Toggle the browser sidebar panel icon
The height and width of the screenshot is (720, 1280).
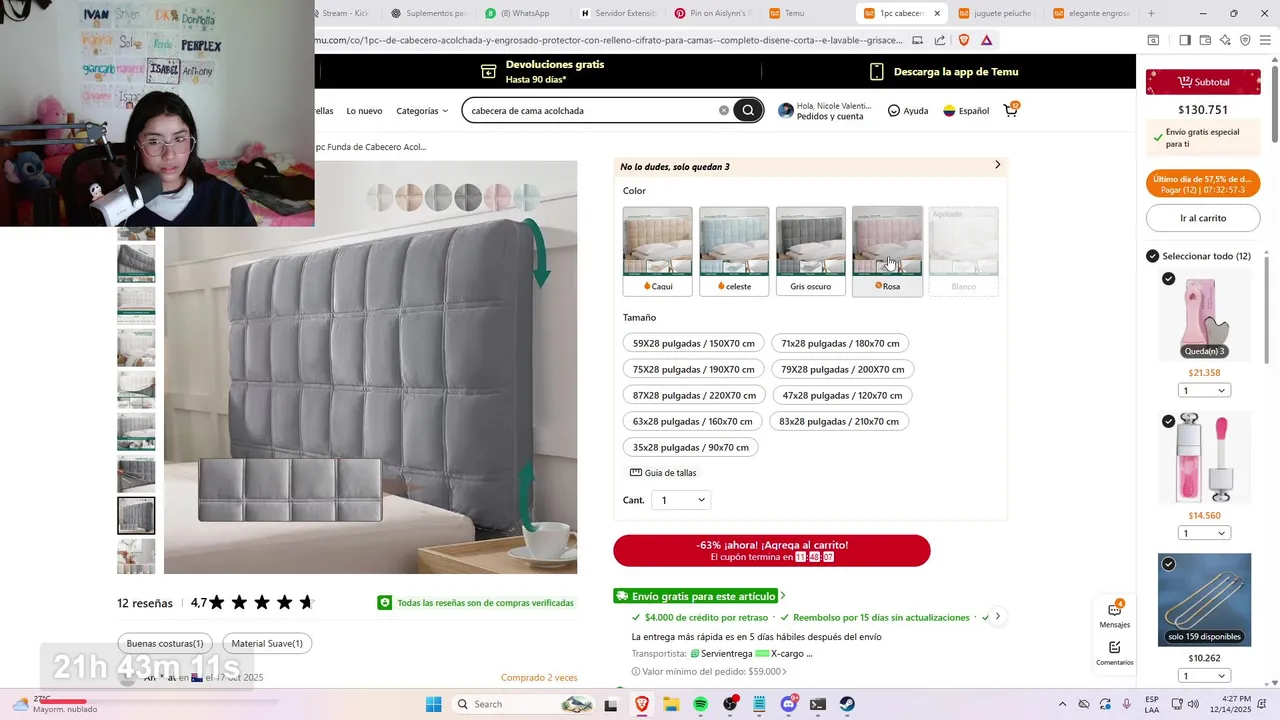(1185, 40)
